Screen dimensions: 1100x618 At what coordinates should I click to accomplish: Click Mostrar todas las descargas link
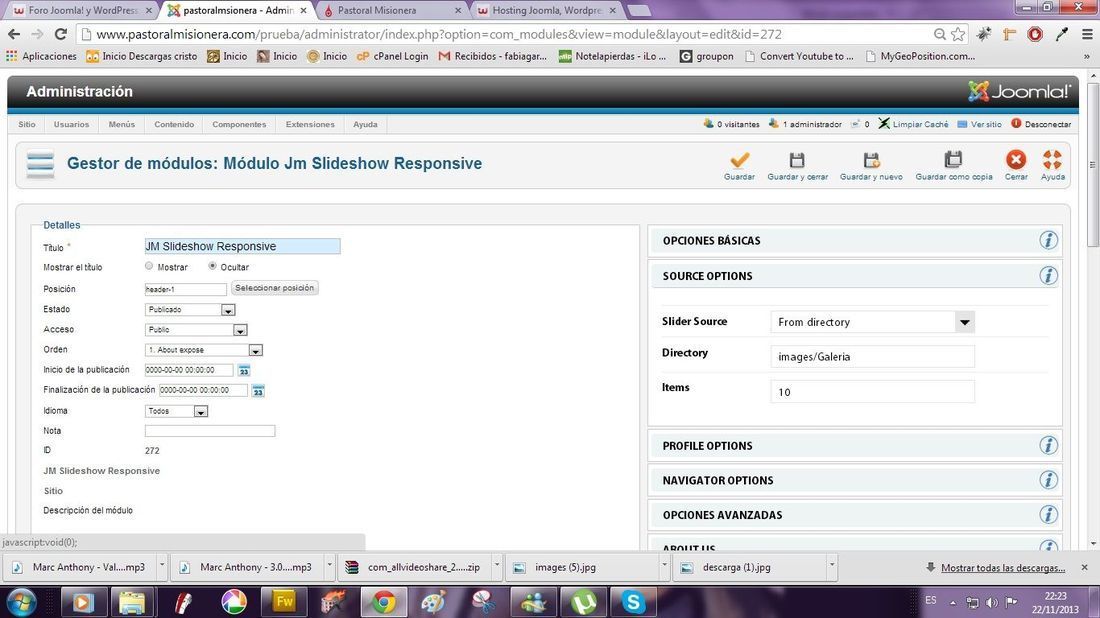[1002, 567]
